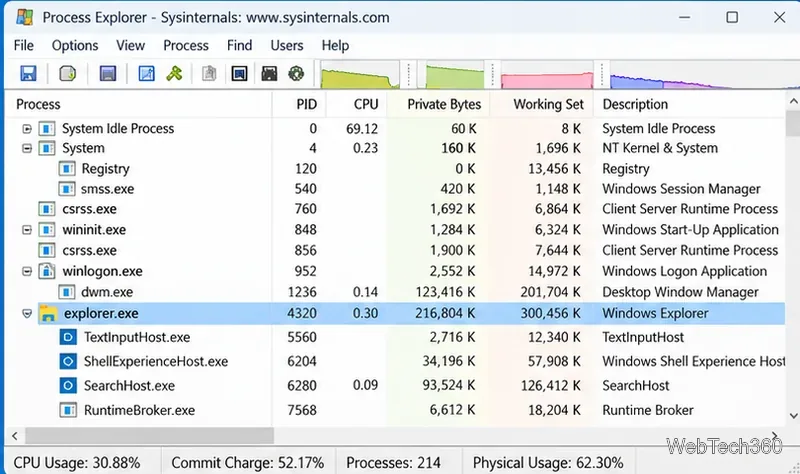This screenshot has height=474, width=800.
Task: Click the vertical scrollbar up arrow
Action: coord(793,102)
